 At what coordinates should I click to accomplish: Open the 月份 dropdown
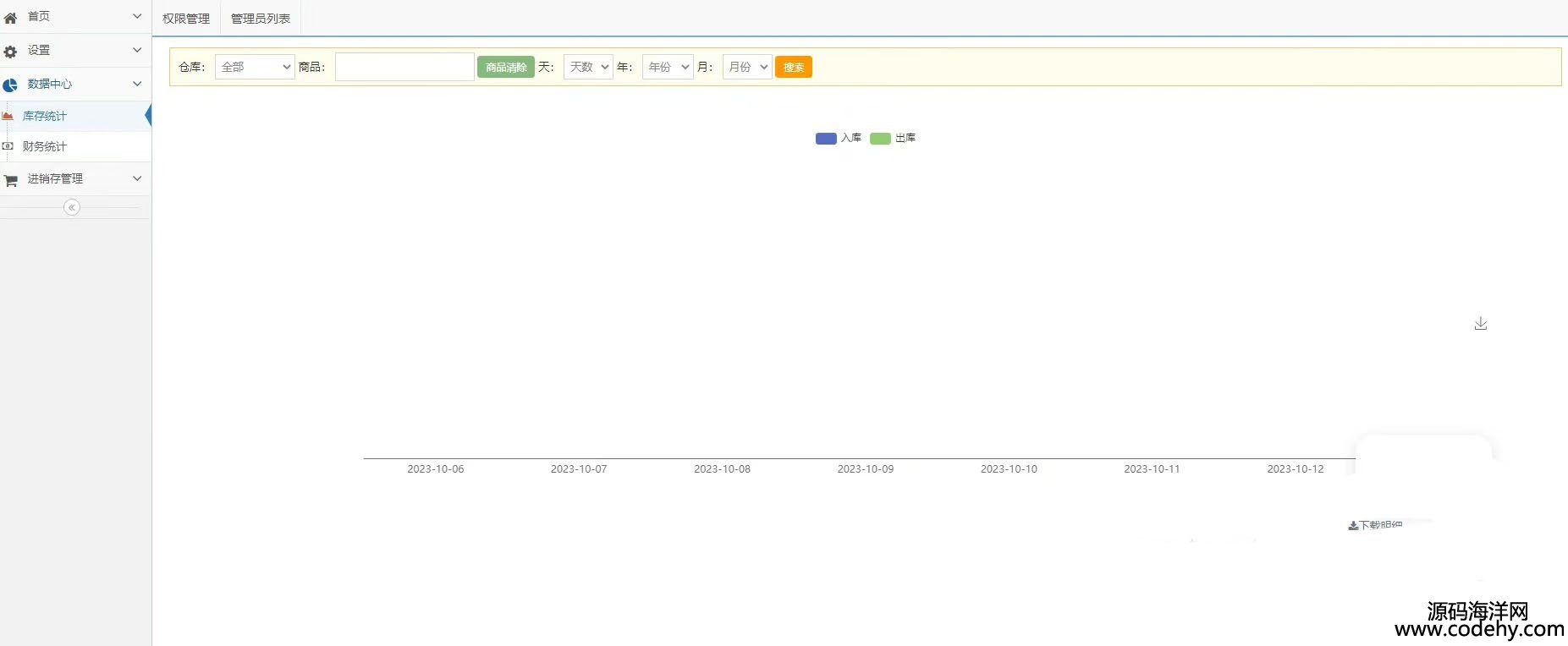point(747,67)
